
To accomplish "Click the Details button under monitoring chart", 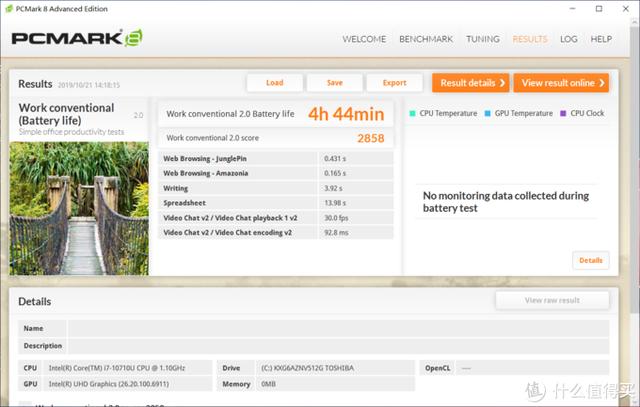I will [591, 260].
